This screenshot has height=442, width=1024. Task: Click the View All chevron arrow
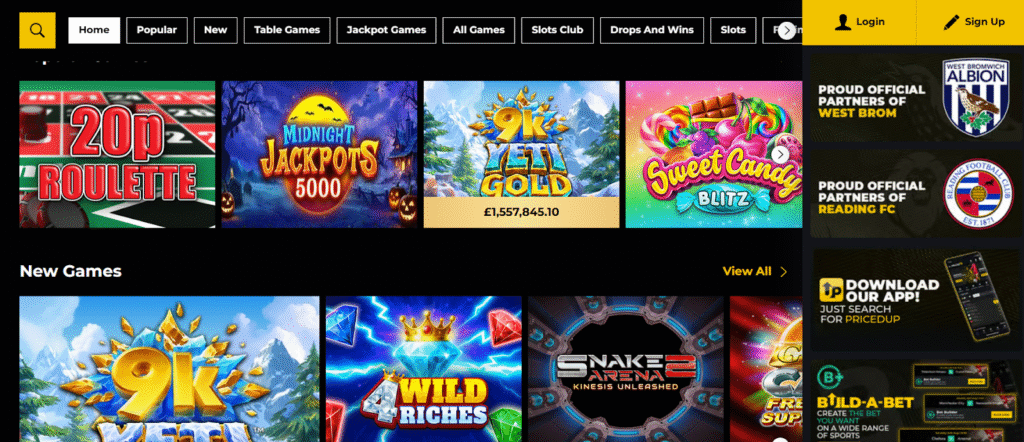point(784,272)
